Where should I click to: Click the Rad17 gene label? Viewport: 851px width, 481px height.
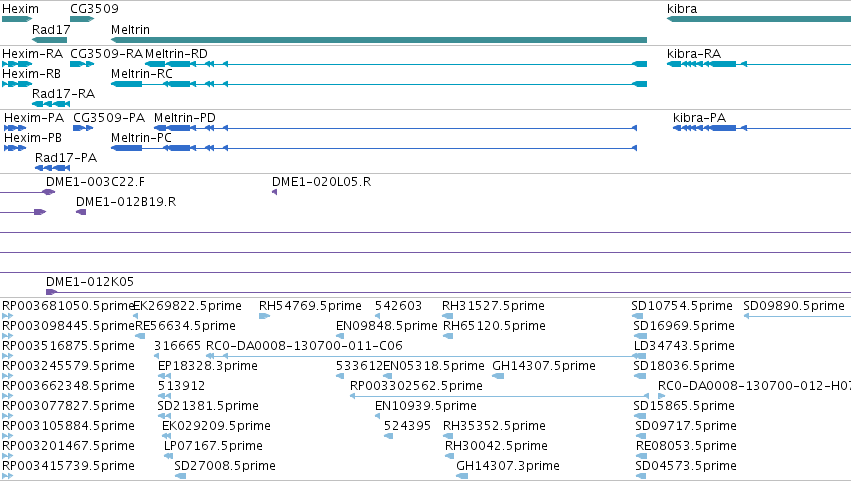51,29
